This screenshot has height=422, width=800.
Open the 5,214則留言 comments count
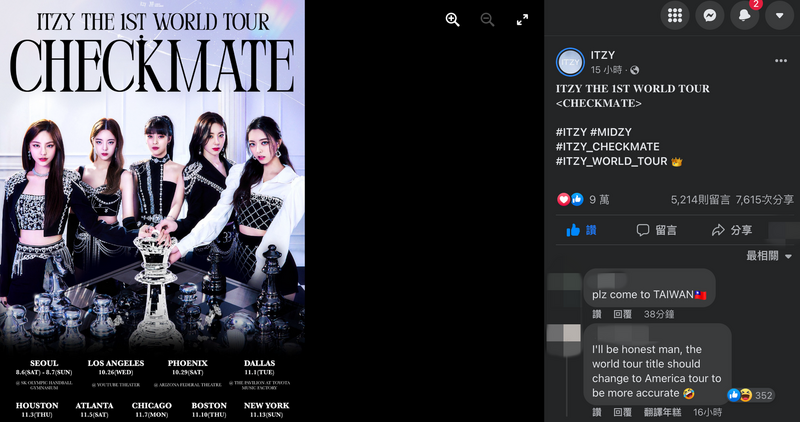(x=701, y=200)
